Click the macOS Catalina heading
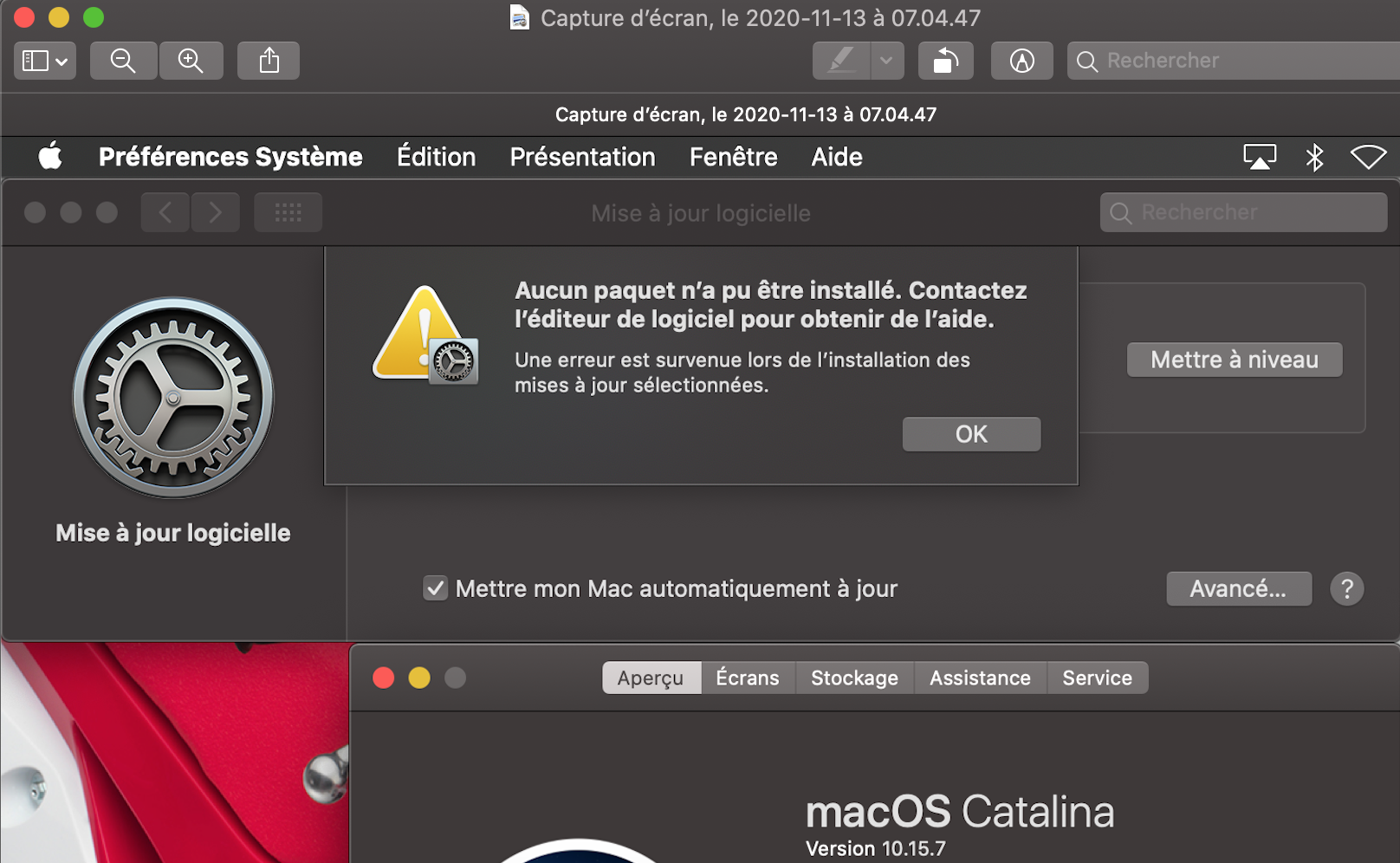Viewport: 1400px width, 863px height. [x=960, y=812]
